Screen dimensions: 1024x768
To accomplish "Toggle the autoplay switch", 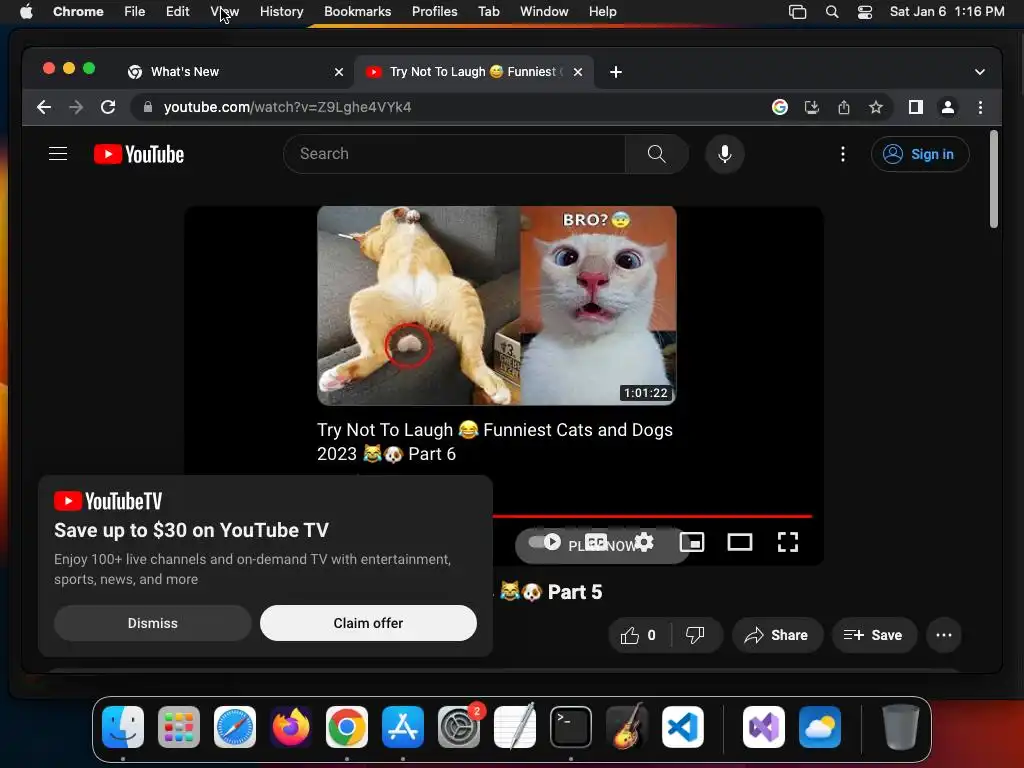I will (545, 542).
